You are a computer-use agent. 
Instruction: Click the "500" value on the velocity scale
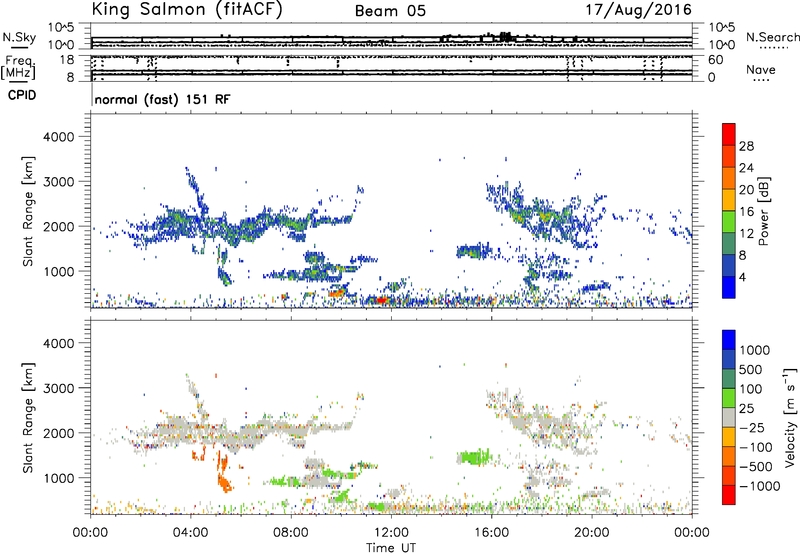click(x=751, y=369)
